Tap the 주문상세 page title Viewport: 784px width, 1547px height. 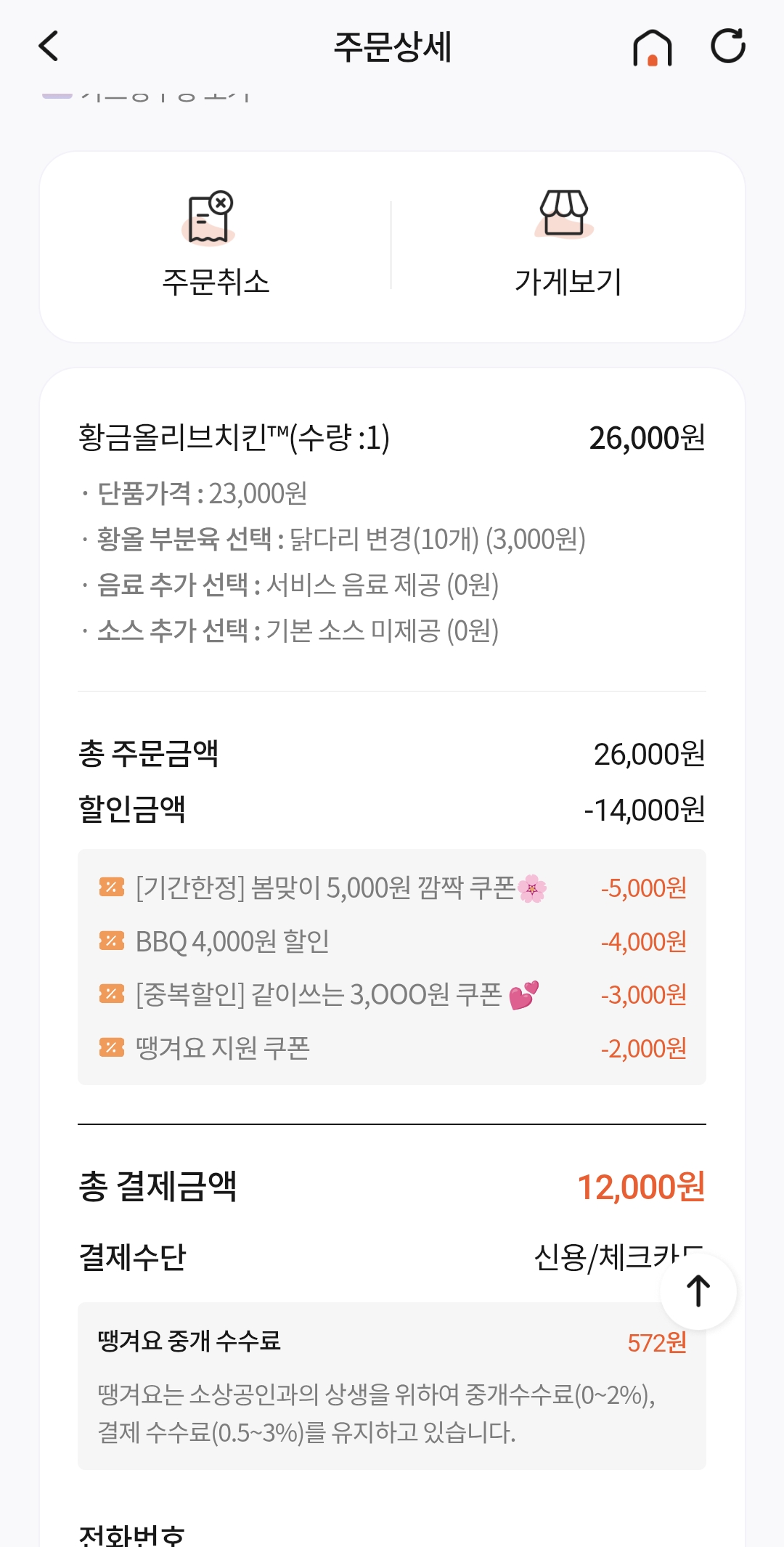click(392, 47)
